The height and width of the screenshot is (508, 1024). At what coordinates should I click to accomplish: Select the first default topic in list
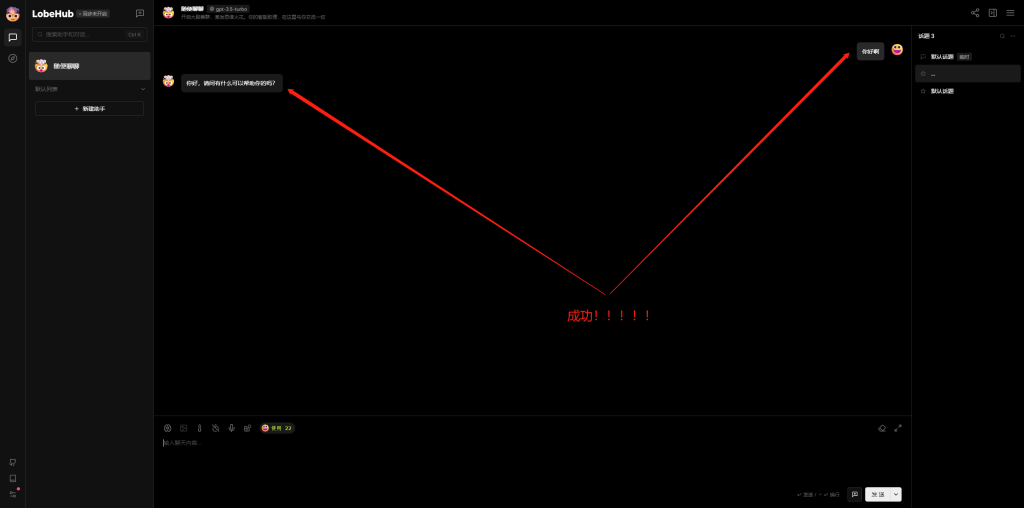[943, 57]
